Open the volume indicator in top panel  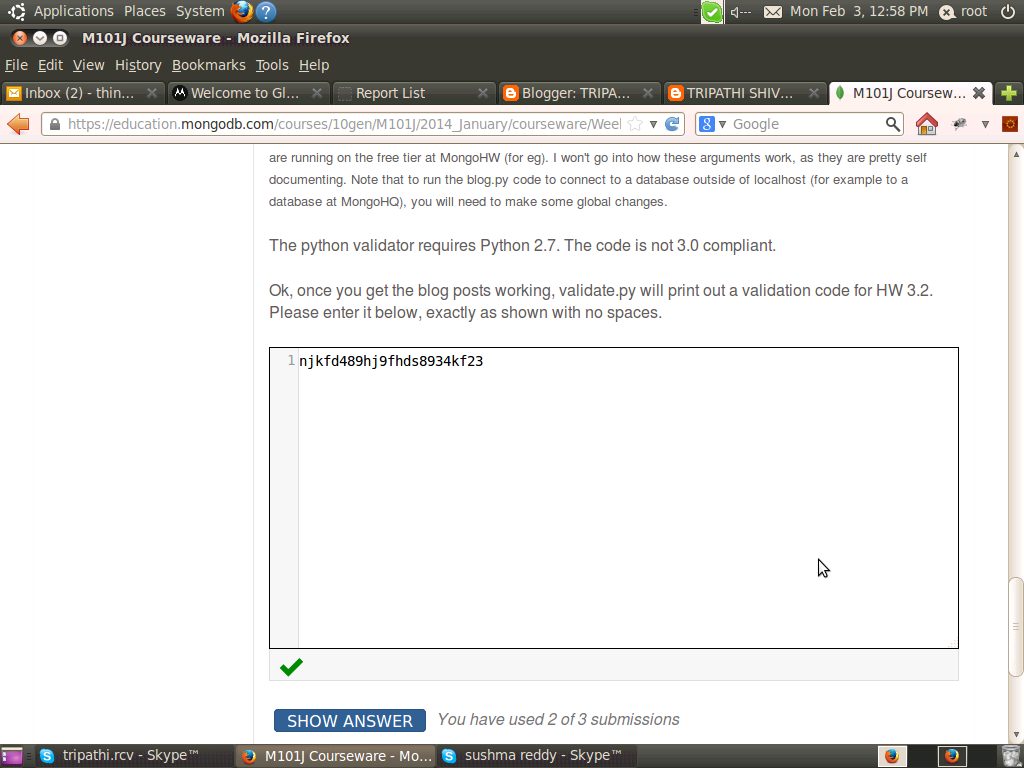click(740, 12)
